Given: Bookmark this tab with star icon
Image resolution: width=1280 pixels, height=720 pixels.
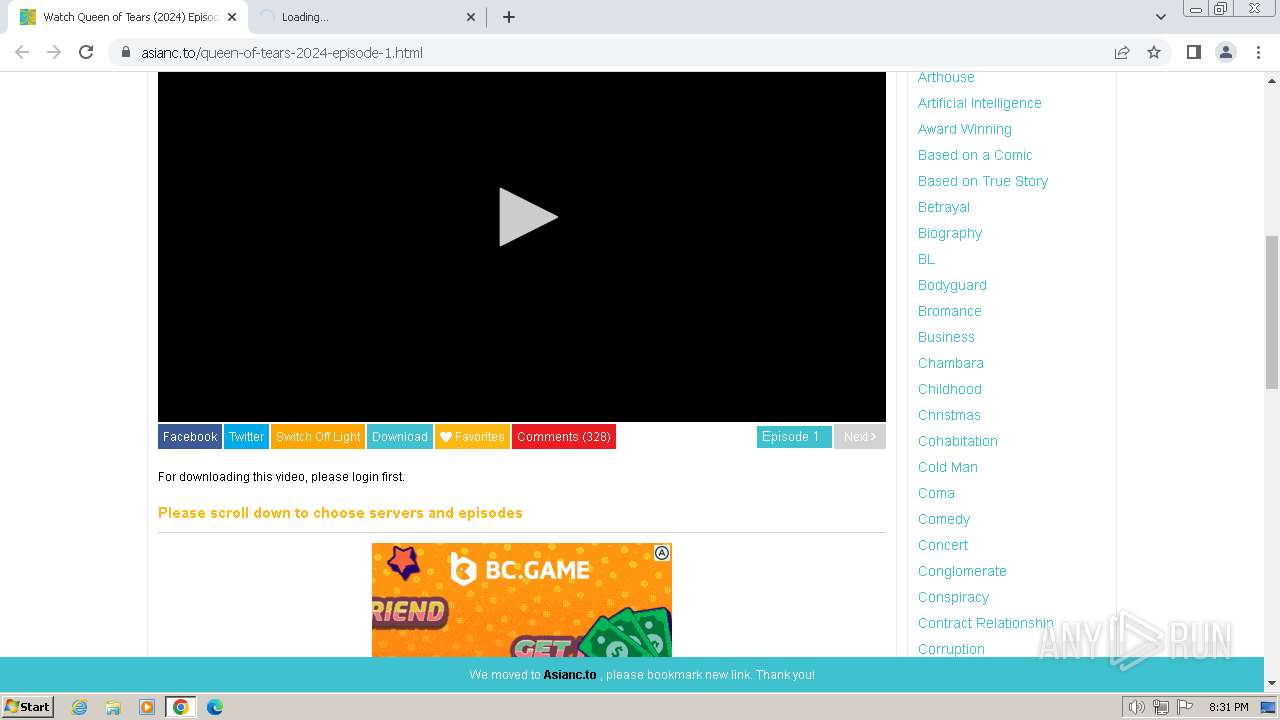Looking at the screenshot, I should pos(1154,52).
